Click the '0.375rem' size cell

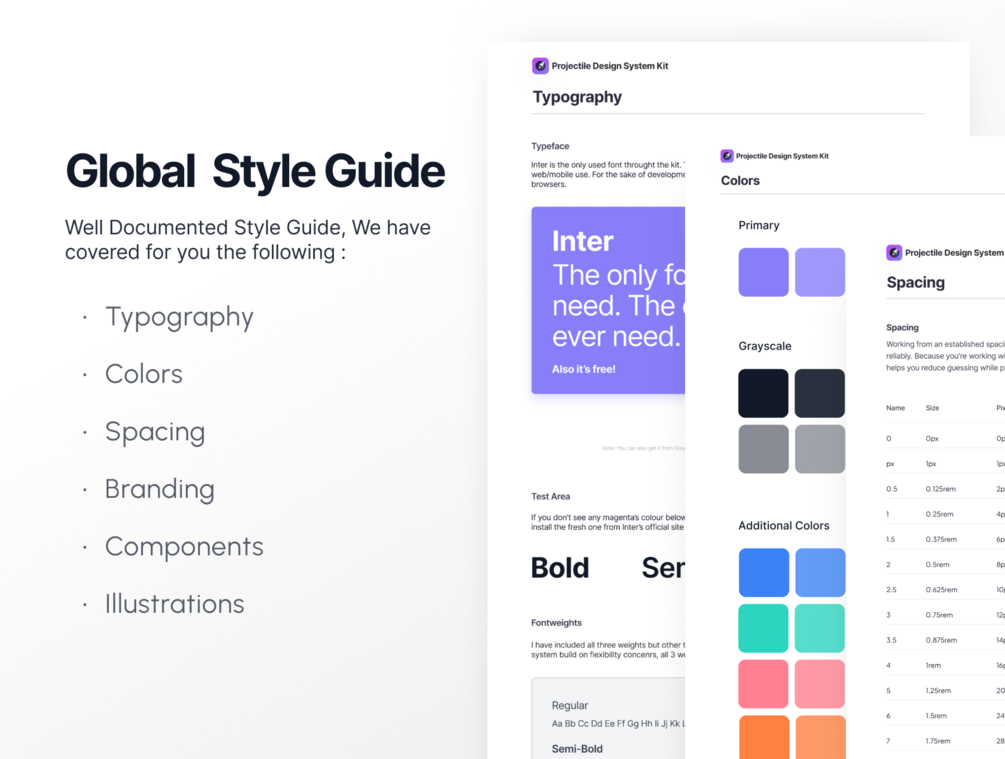tap(941, 539)
